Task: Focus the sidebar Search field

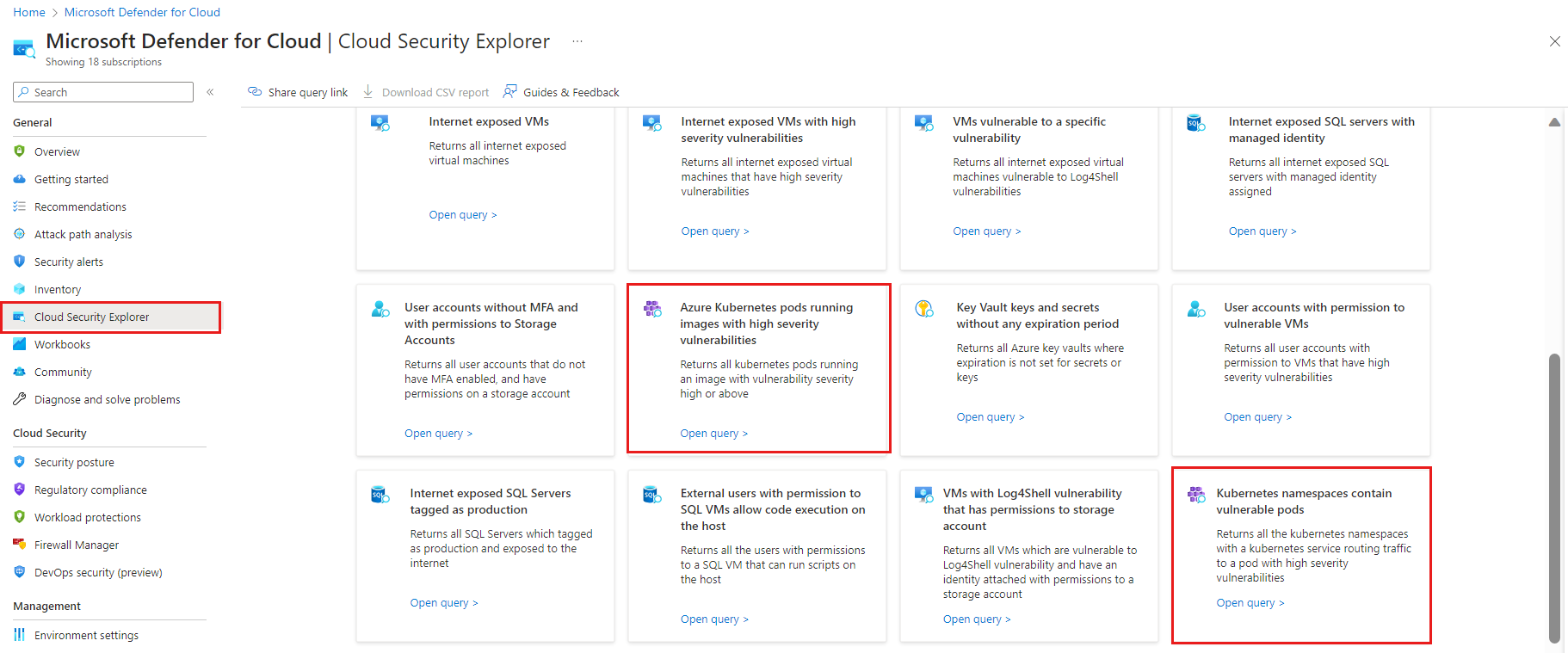Action: point(103,92)
